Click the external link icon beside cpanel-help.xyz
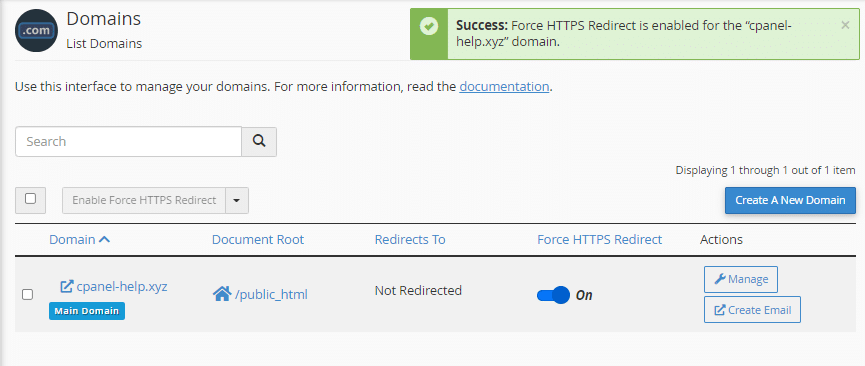This screenshot has width=865, height=366. click(x=66, y=287)
